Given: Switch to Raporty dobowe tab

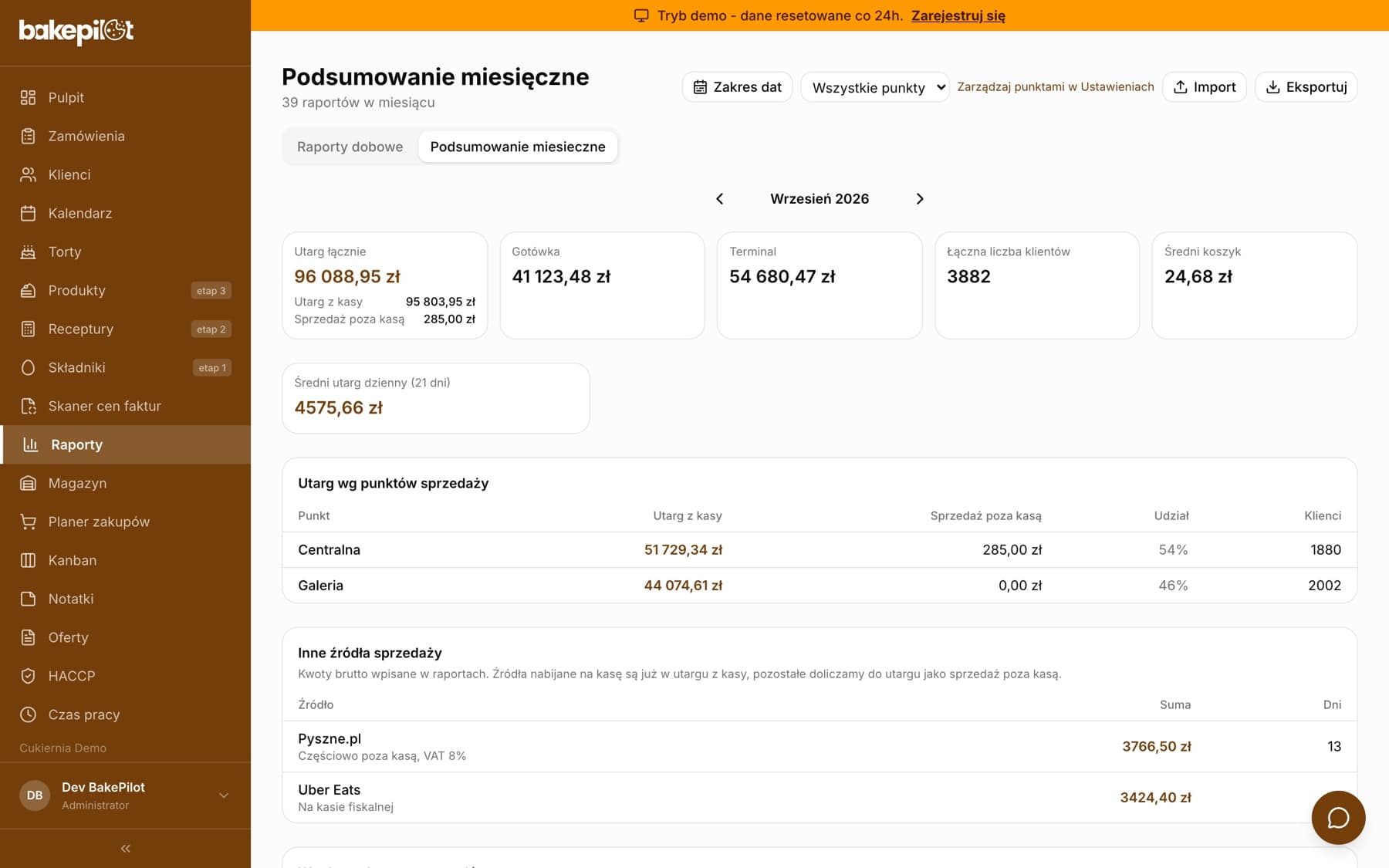Looking at the screenshot, I should tap(350, 147).
